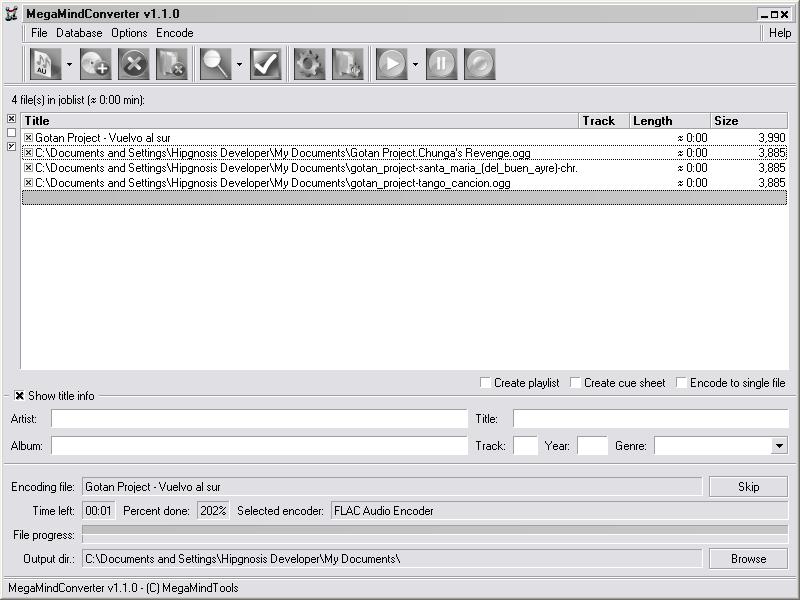
Task: Click the add audio CD contents icon
Action: click(95, 64)
